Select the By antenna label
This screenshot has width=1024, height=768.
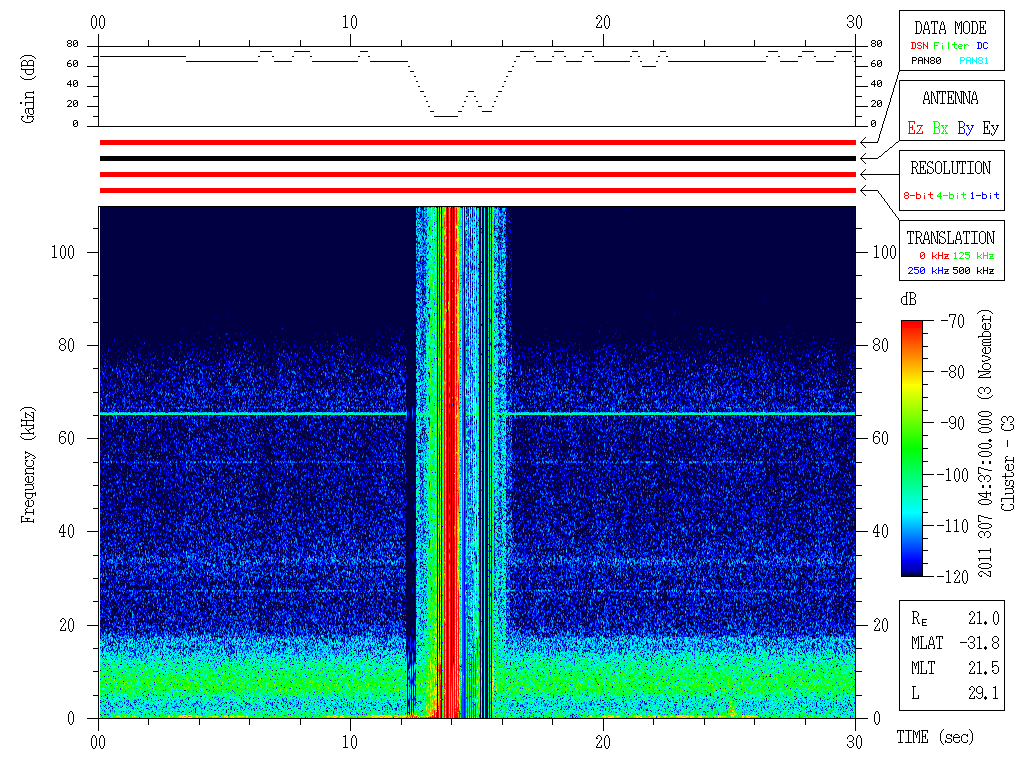click(x=965, y=128)
